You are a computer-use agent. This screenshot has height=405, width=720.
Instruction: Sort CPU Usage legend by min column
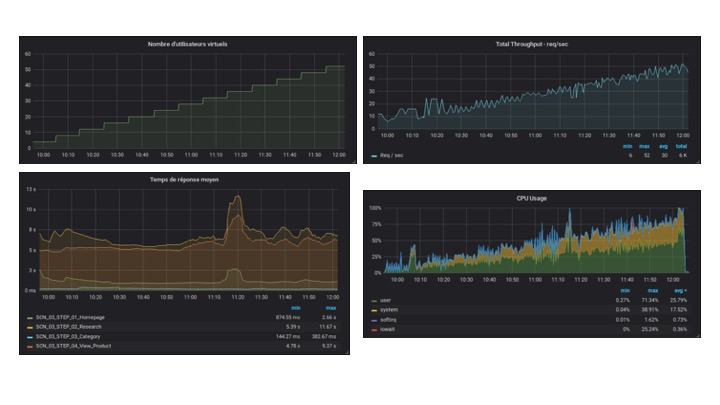625,291
